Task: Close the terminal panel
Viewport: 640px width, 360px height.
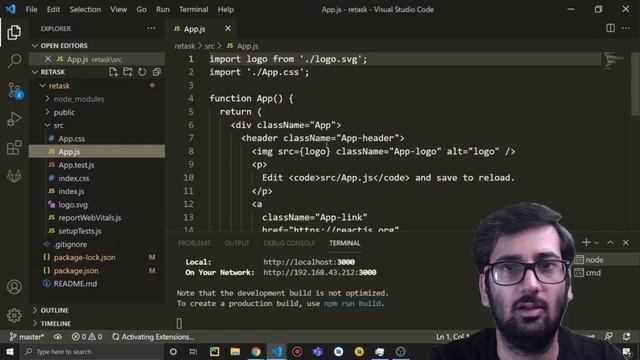Action: click(x=626, y=242)
